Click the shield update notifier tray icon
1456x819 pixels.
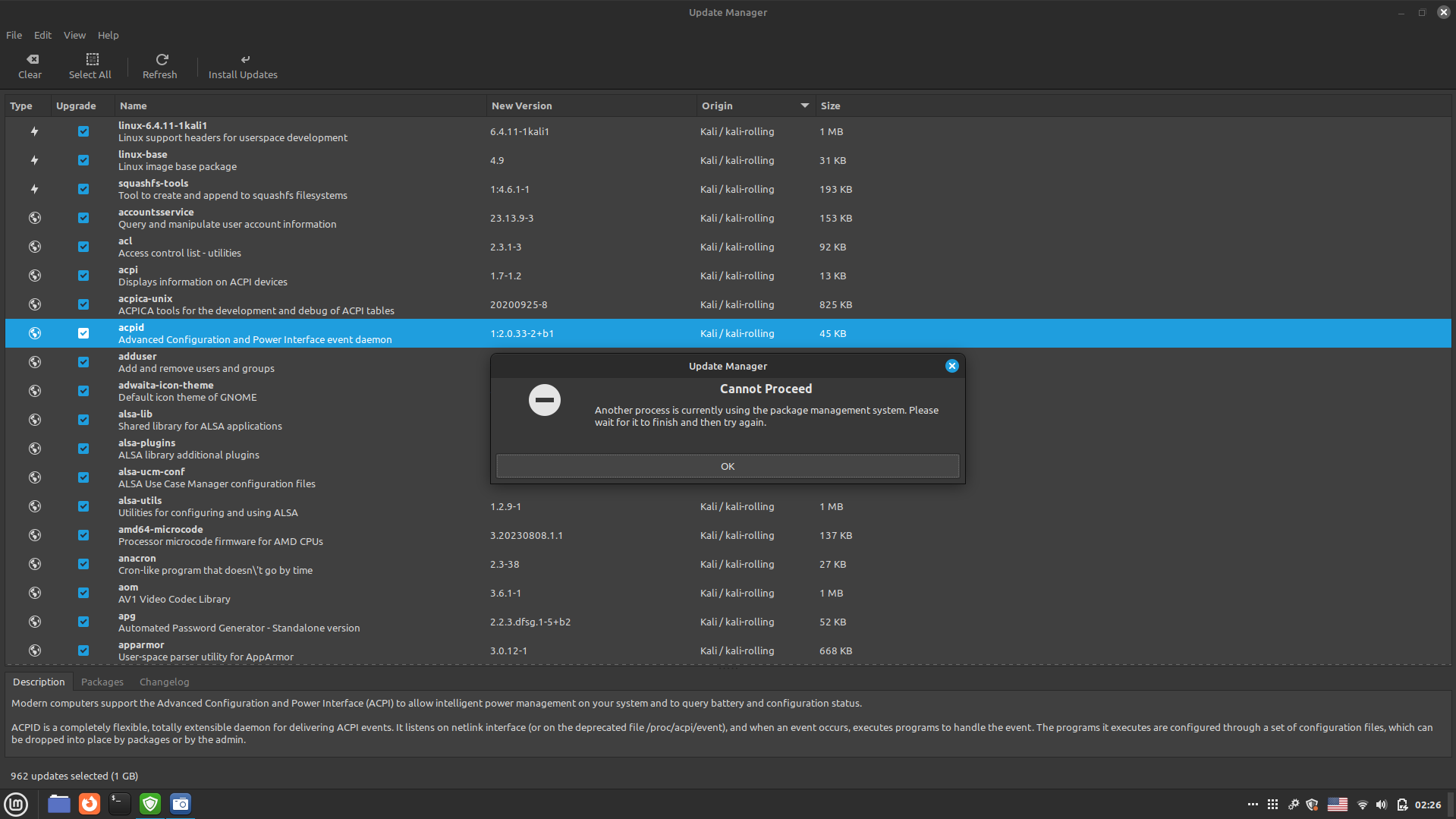click(x=1312, y=805)
